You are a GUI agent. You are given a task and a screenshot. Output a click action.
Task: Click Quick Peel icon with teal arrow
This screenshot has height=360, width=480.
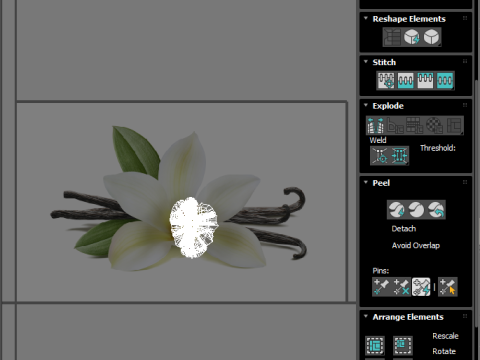396,210
